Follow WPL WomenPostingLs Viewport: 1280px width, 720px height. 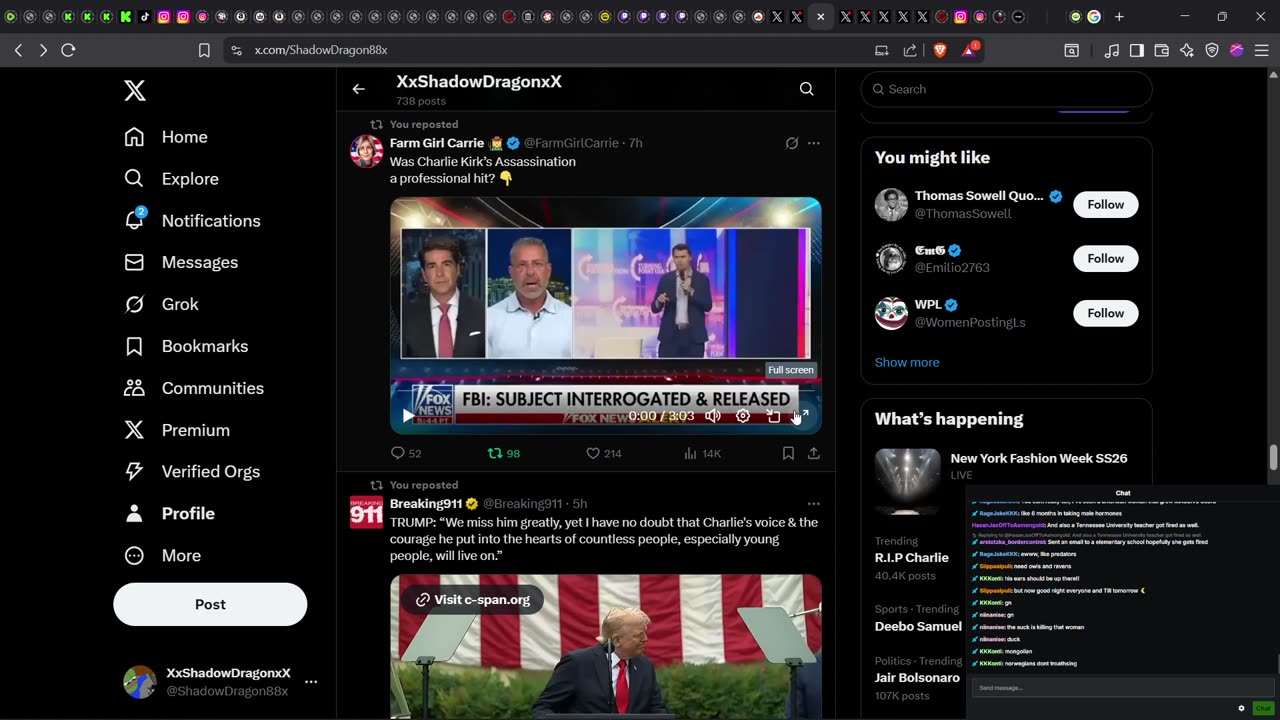(1106, 313)
